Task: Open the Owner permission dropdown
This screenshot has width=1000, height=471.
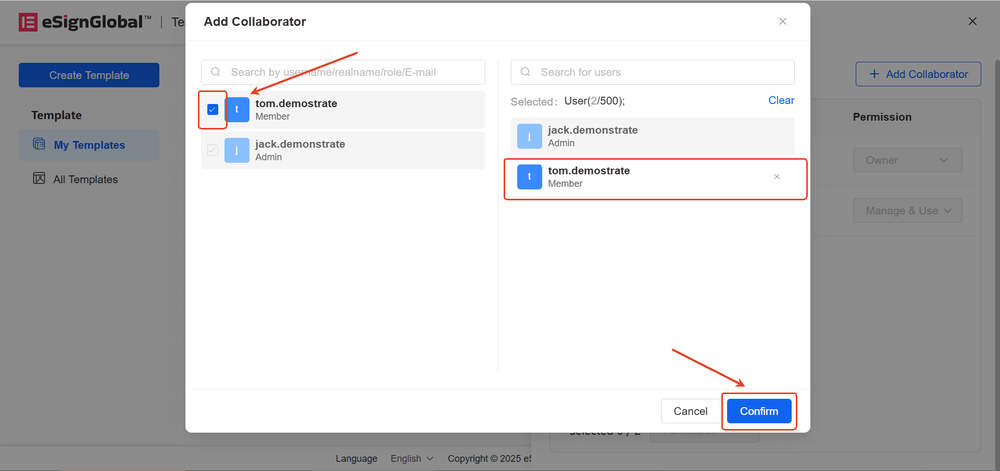Action: pos(907,160)
